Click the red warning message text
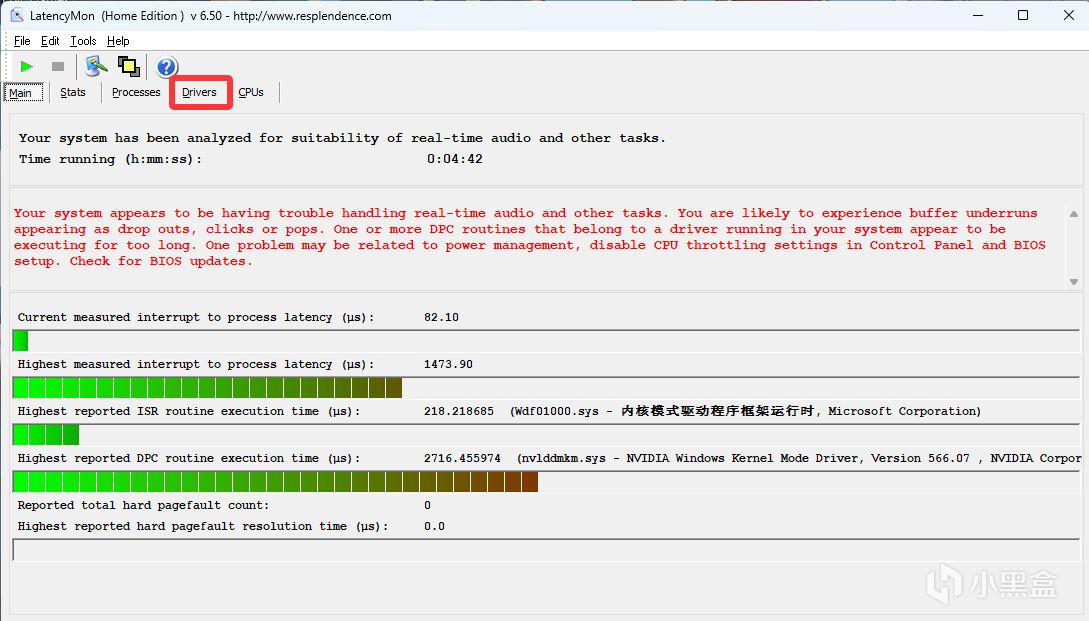Image resolution: width=1089 pixels, height=621 pixels. point(529,237)
